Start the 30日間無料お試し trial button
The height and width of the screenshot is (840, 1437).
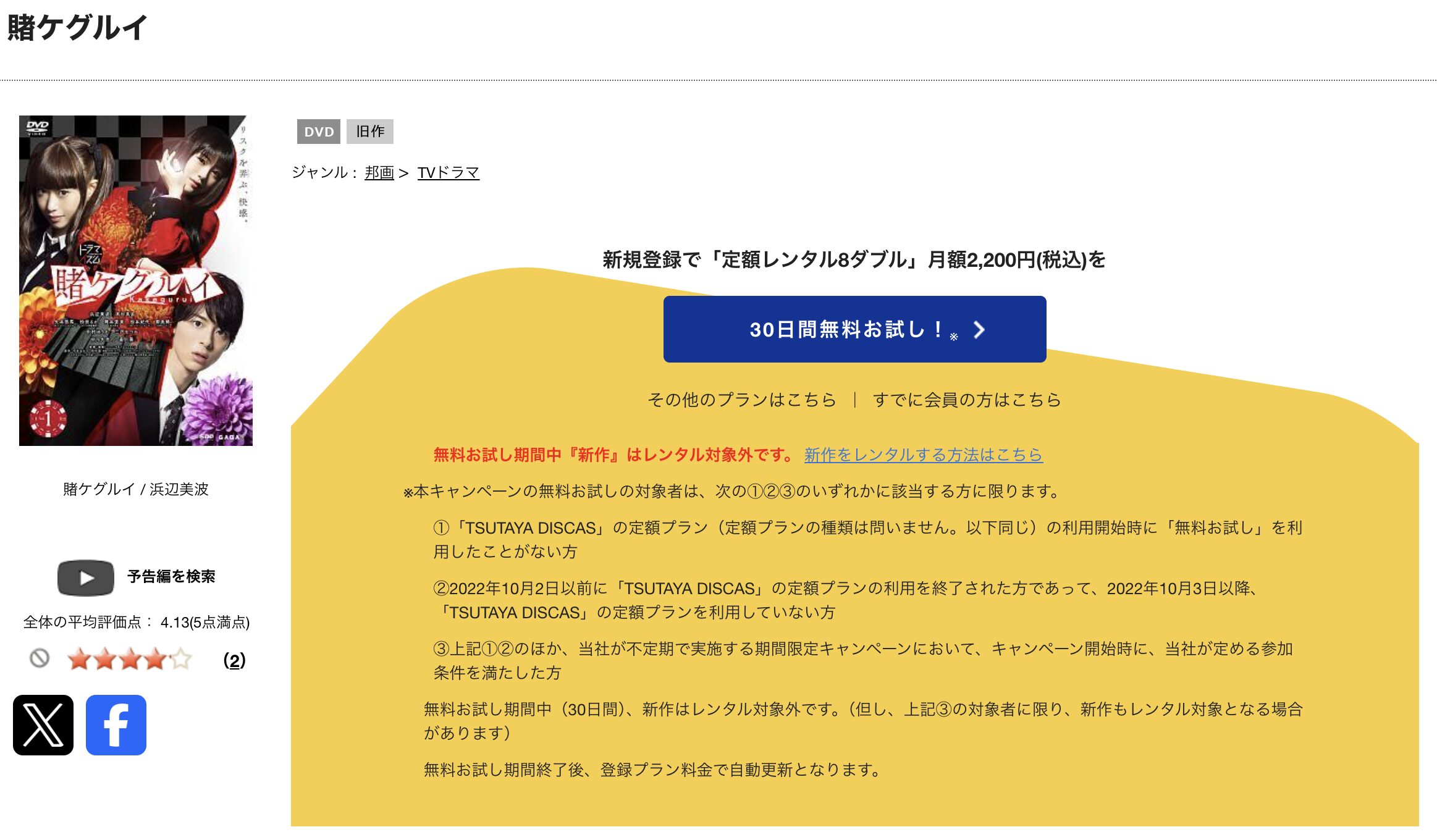click(x=854, y=329)
